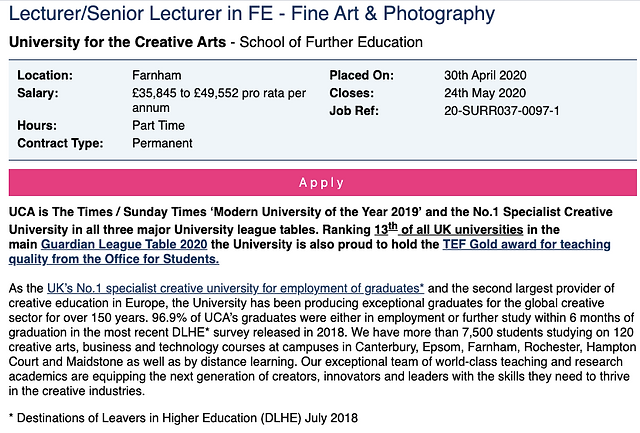The height and width of the screenshot is (433, 640).
Task: Open the UK's No.1 specialist creative university link
Action: coord(236,288)
